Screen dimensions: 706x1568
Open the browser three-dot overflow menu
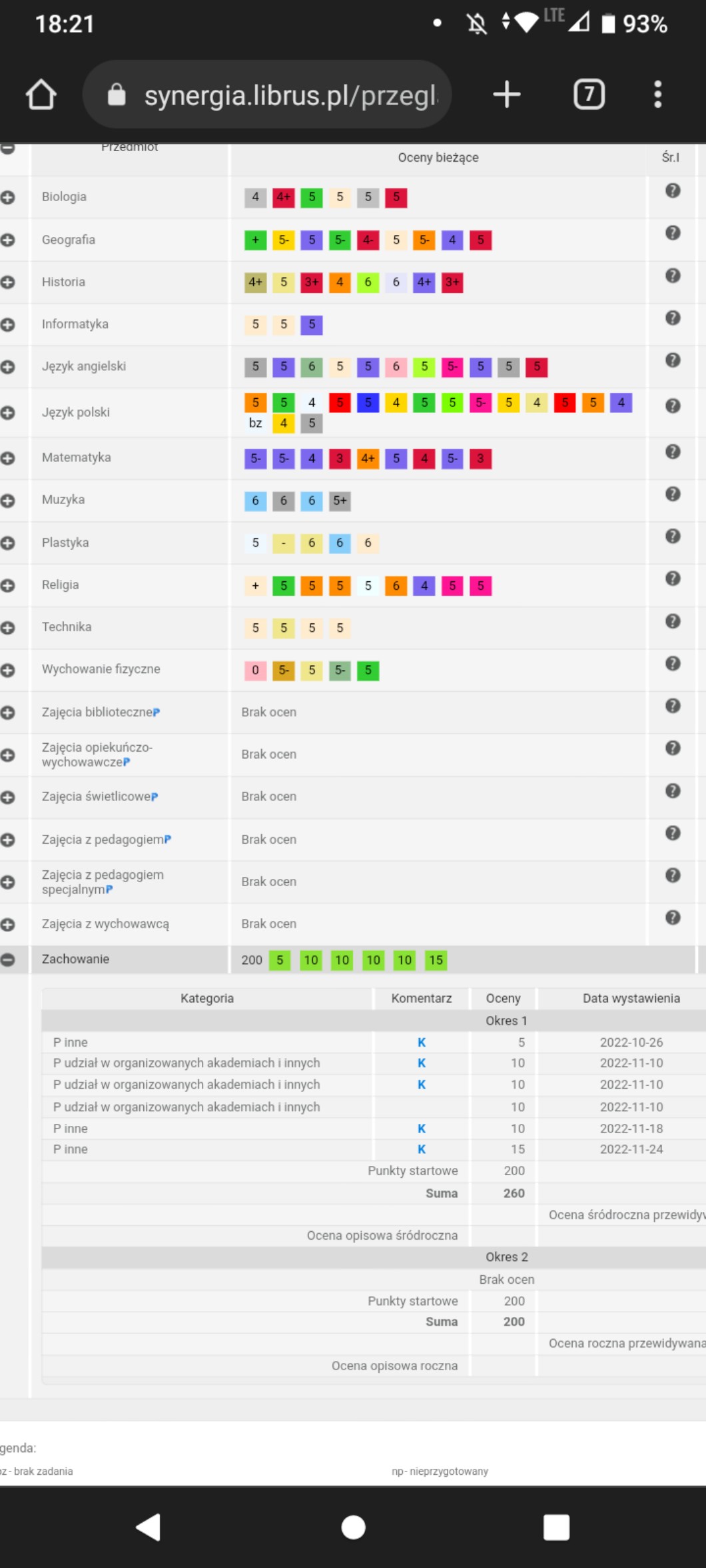point(657,95)
